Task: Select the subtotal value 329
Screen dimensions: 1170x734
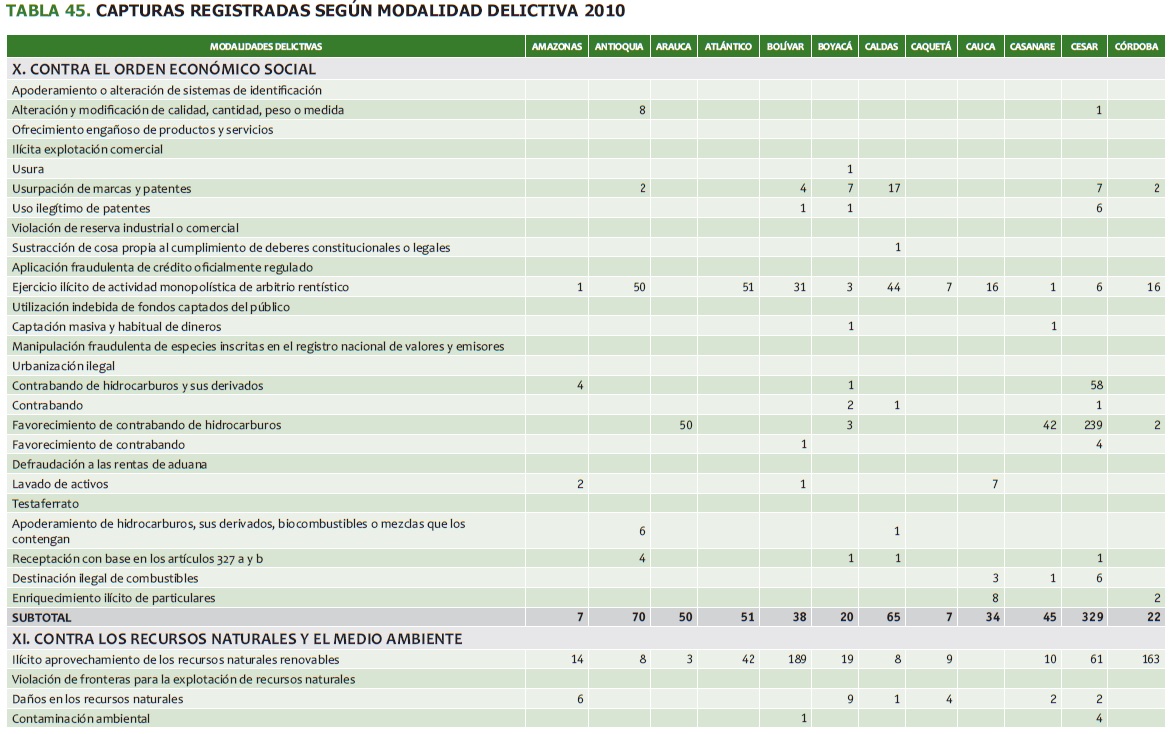Action: tap(1091, 618)
